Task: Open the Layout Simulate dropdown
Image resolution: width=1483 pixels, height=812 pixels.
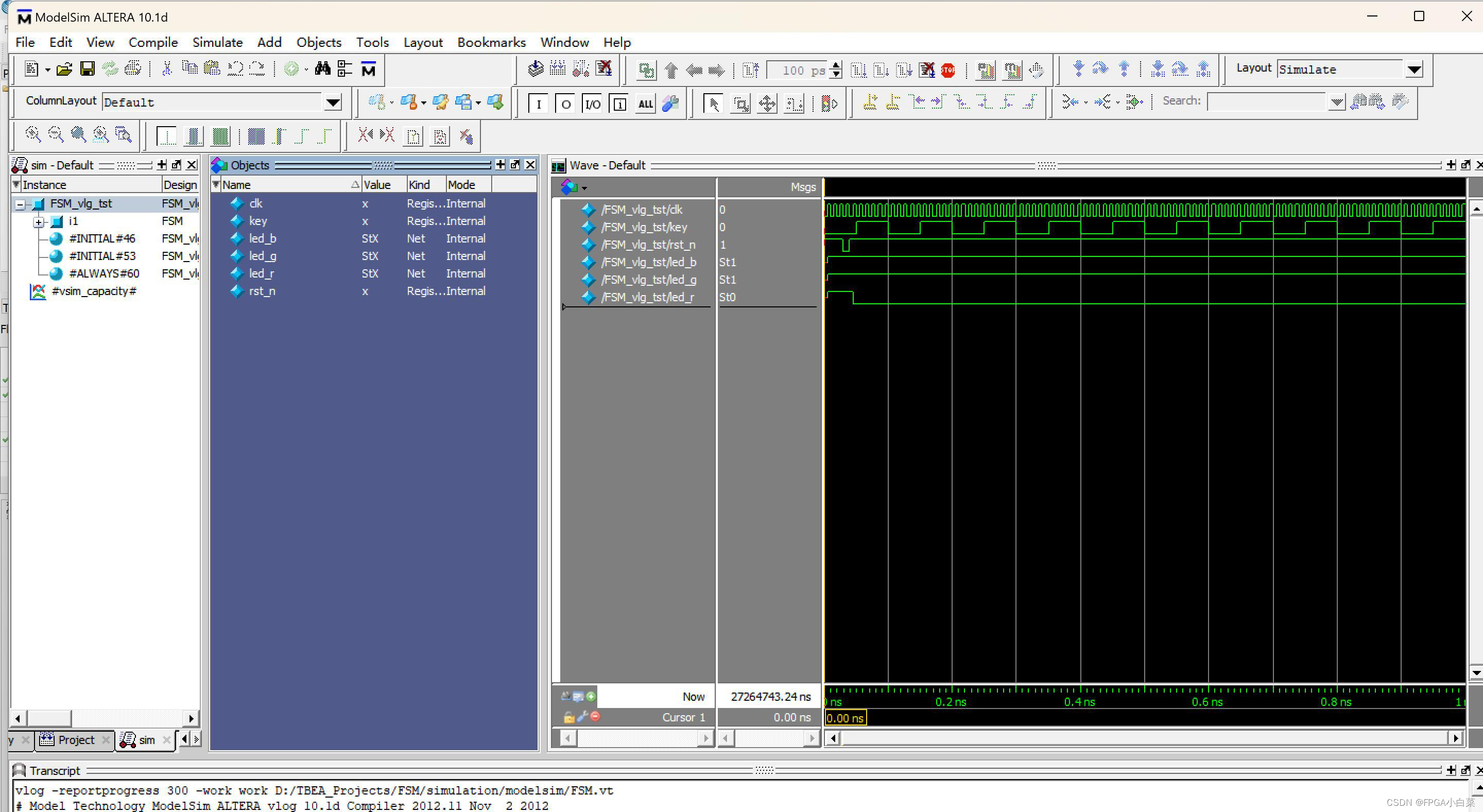Action: (x=1413, y=70)
